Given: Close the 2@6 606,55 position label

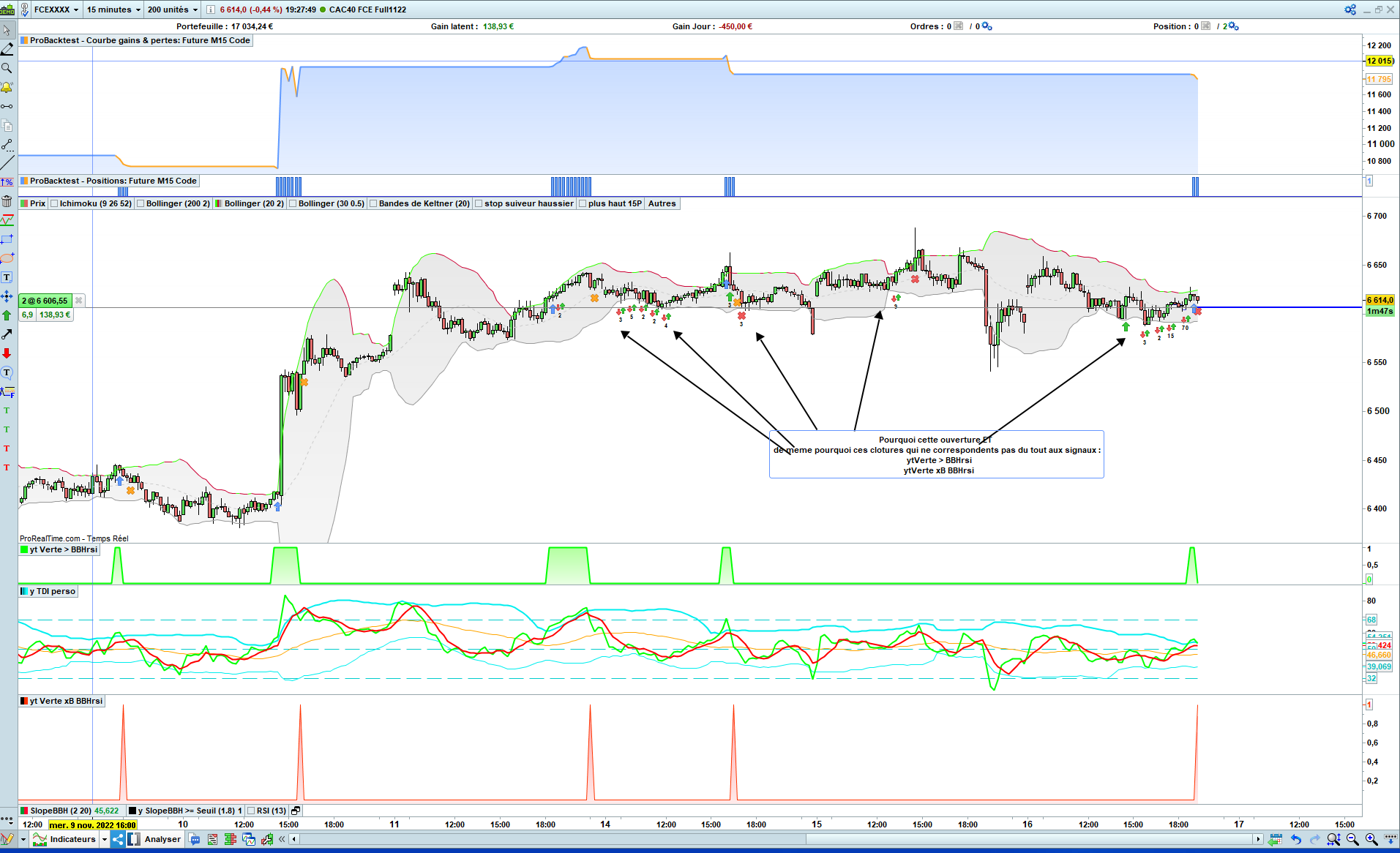Looking at the screenshot, I should click(x=79, y=301).
